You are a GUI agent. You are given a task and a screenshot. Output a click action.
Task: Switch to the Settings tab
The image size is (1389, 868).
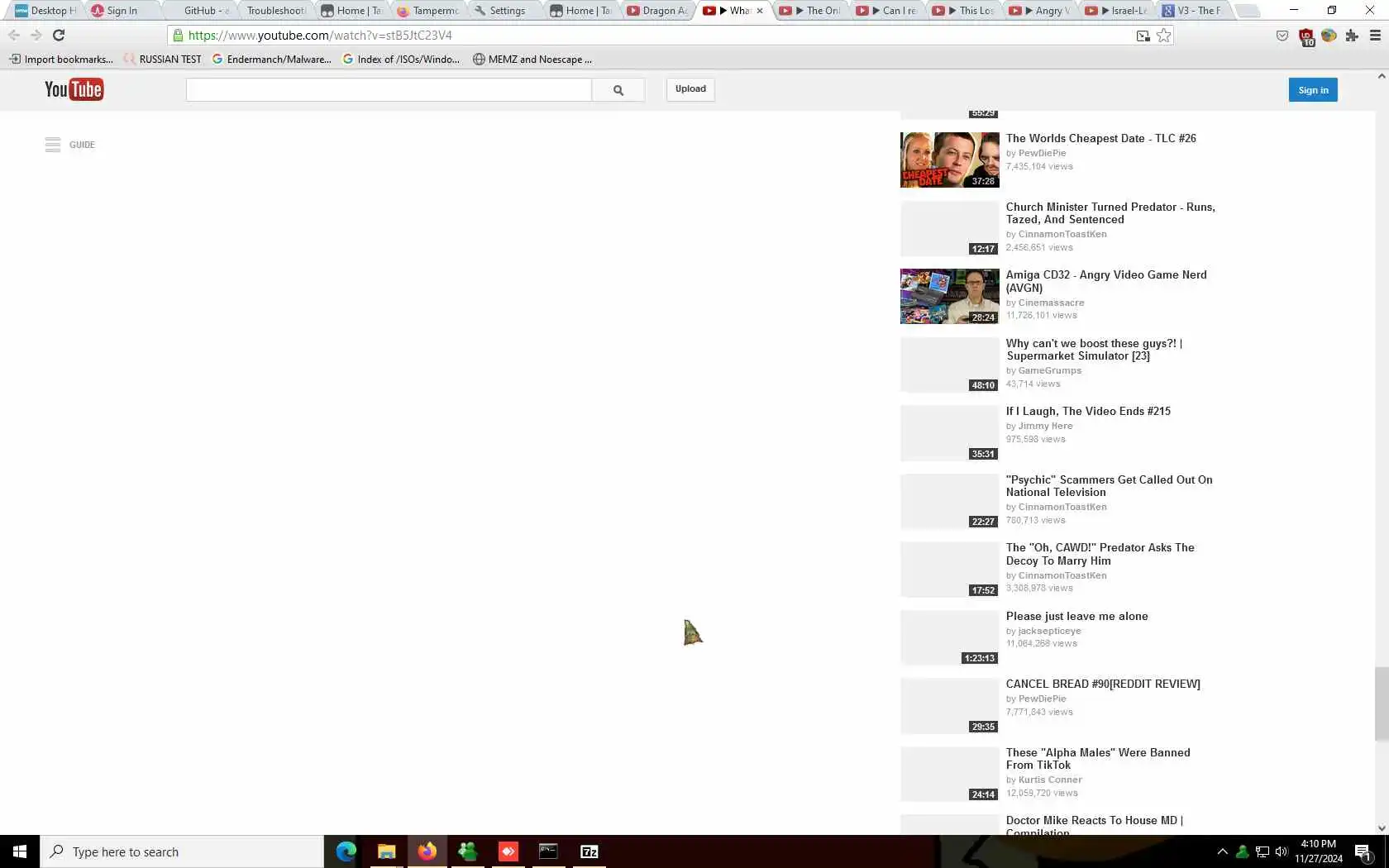(504, 11)
